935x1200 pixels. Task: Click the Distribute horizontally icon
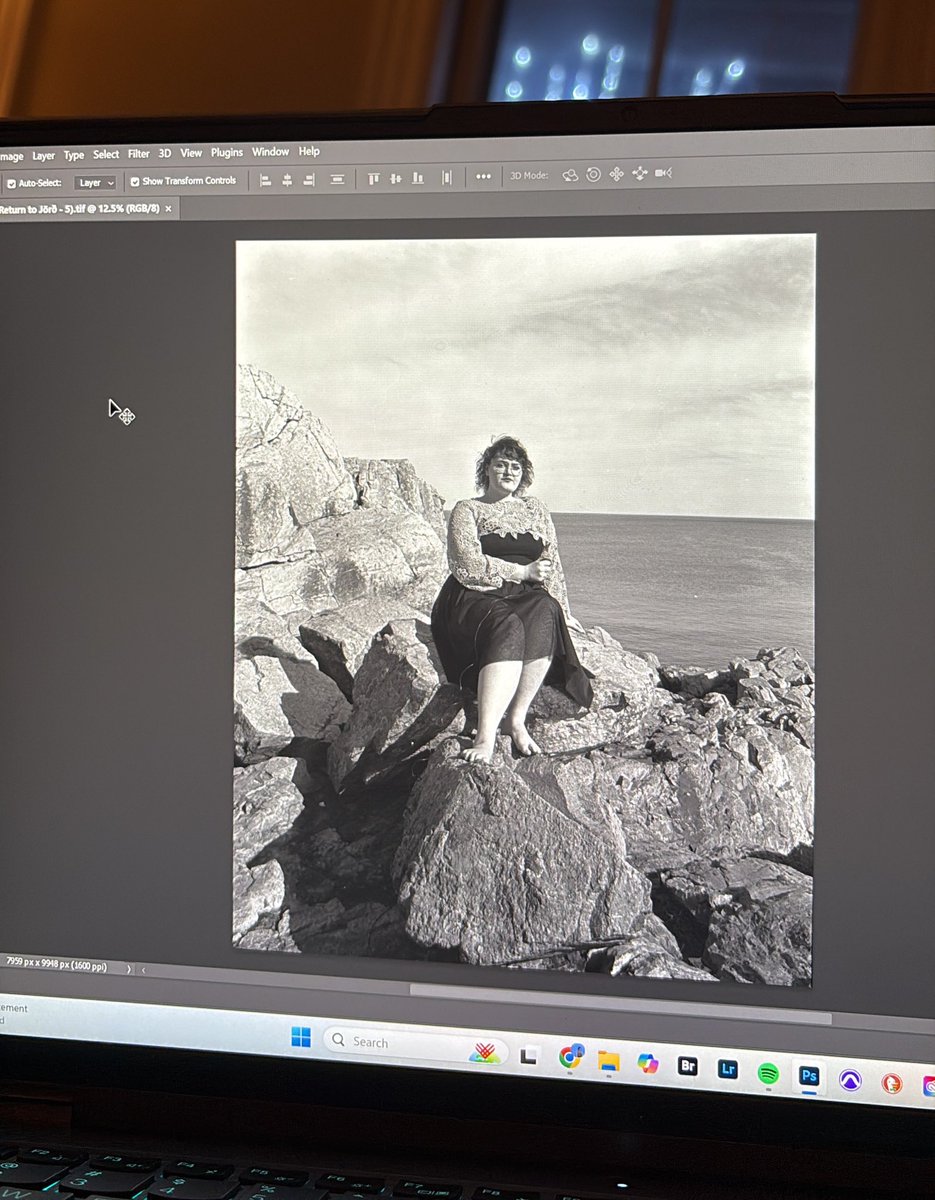(x=447, y=177)
